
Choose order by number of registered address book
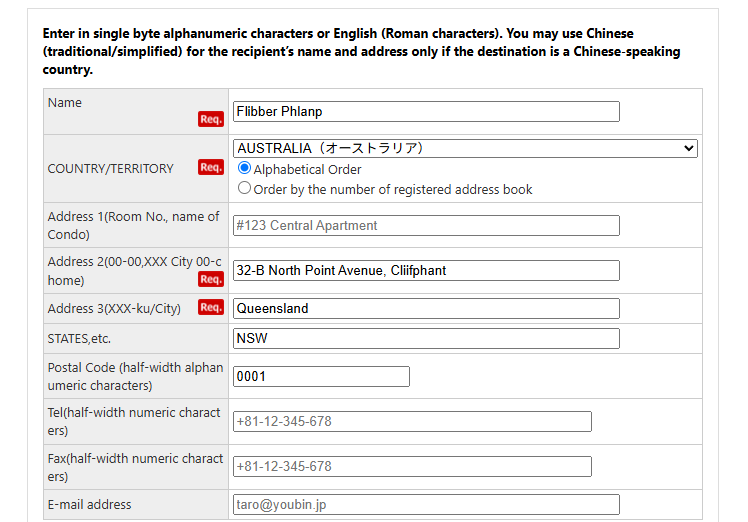tap(244, 189)
